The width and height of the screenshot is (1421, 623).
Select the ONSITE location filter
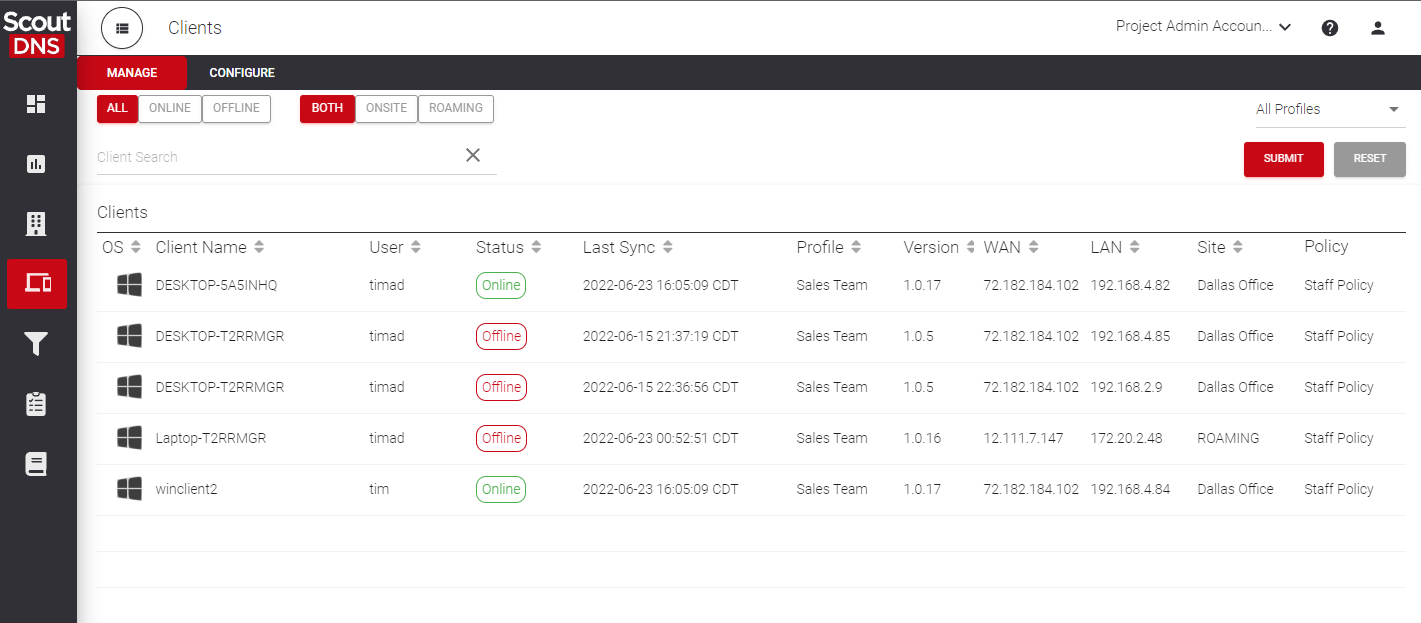pyautogui.click(x=386, y=108)
